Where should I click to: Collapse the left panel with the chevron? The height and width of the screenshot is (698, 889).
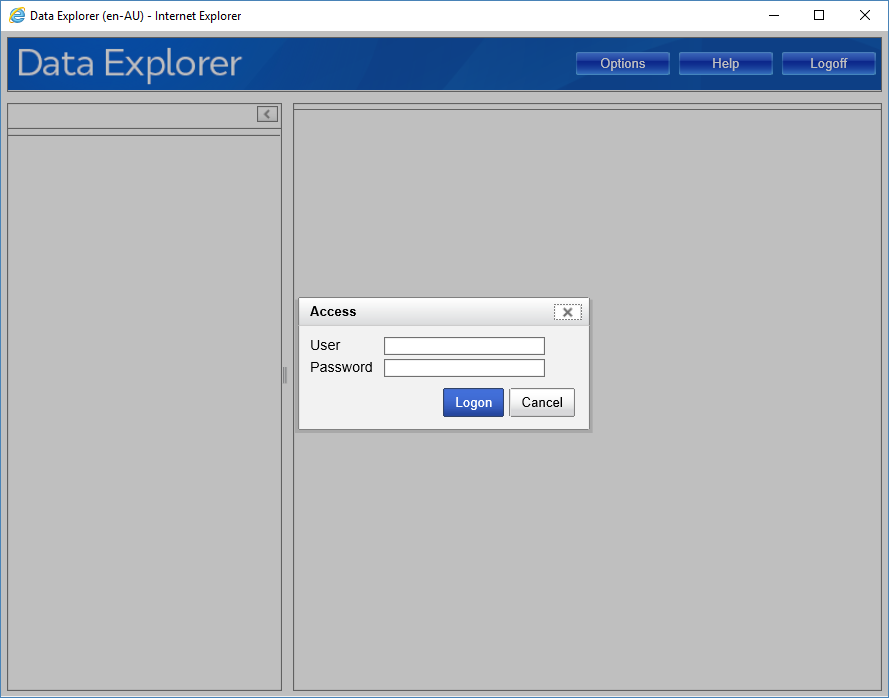pyautogui.click(x=267, y=114)
